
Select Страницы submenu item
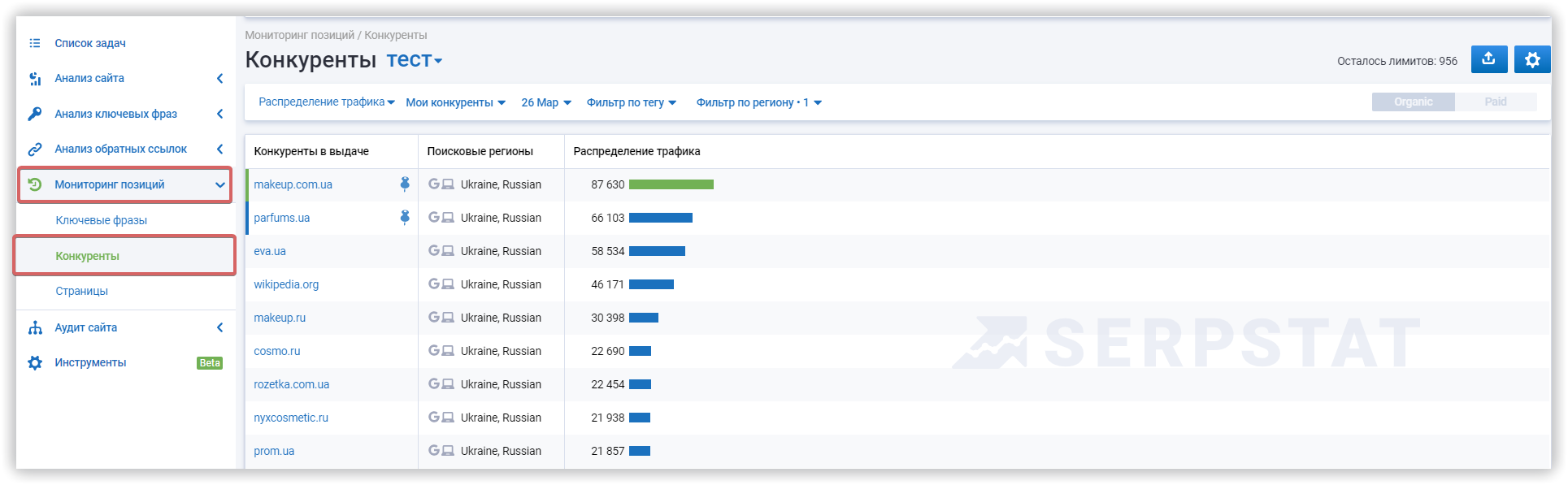[x=82, y=291]
